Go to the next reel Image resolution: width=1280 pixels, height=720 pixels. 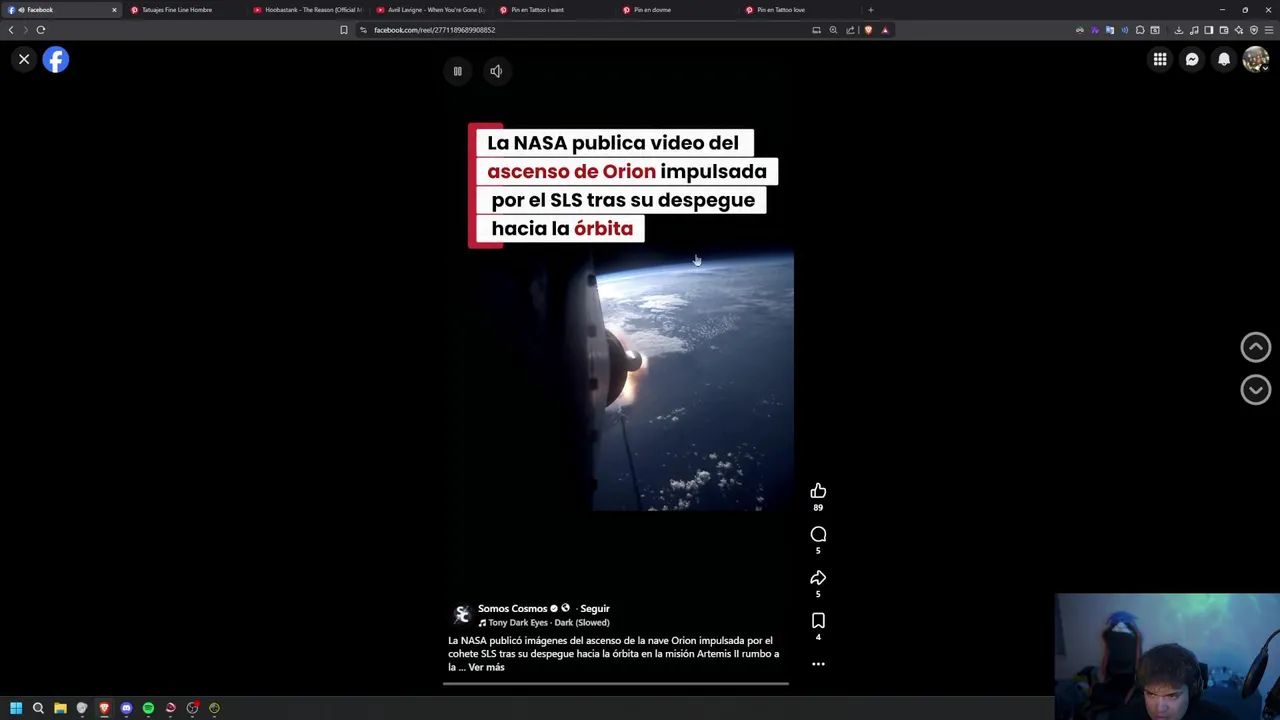[x=1255, y=389]
